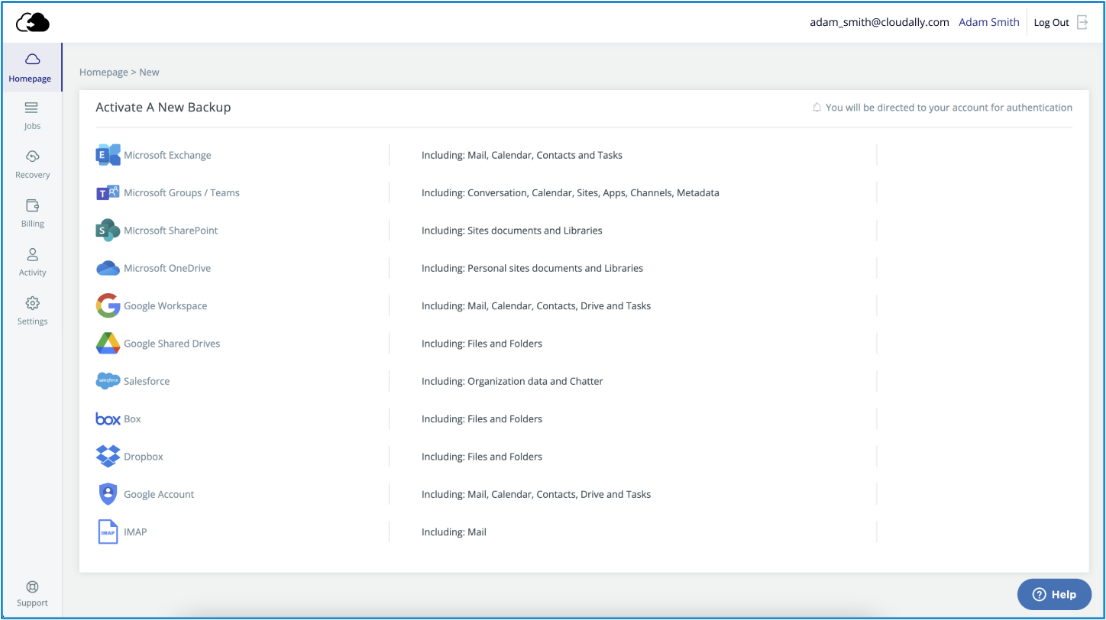
Task: Click the Box logo icon
Action: point(108,419)
